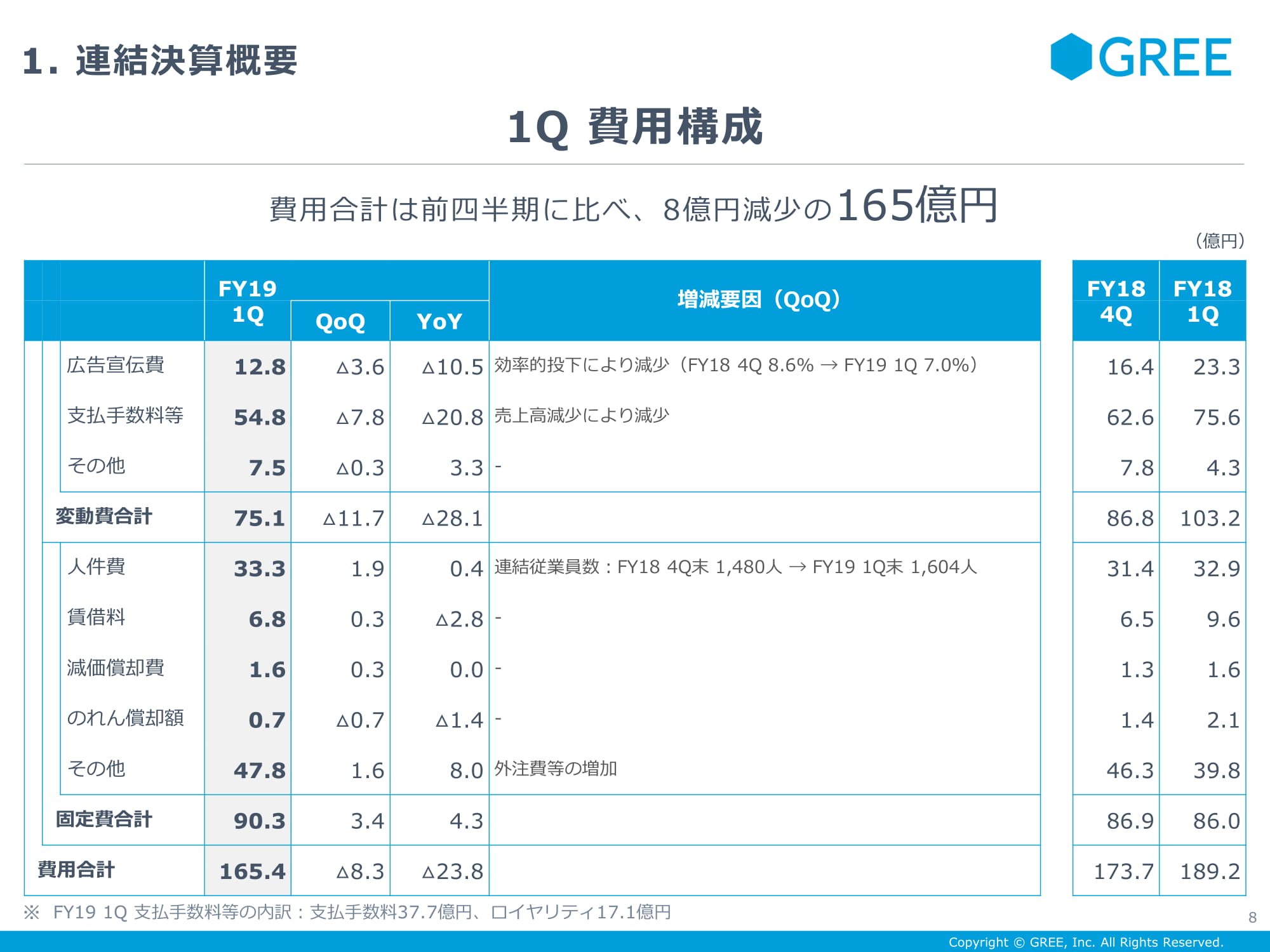Click the GREE hexagon logo icon
This screenshot has width=1270, height=952.
(x=1071, y=57)
